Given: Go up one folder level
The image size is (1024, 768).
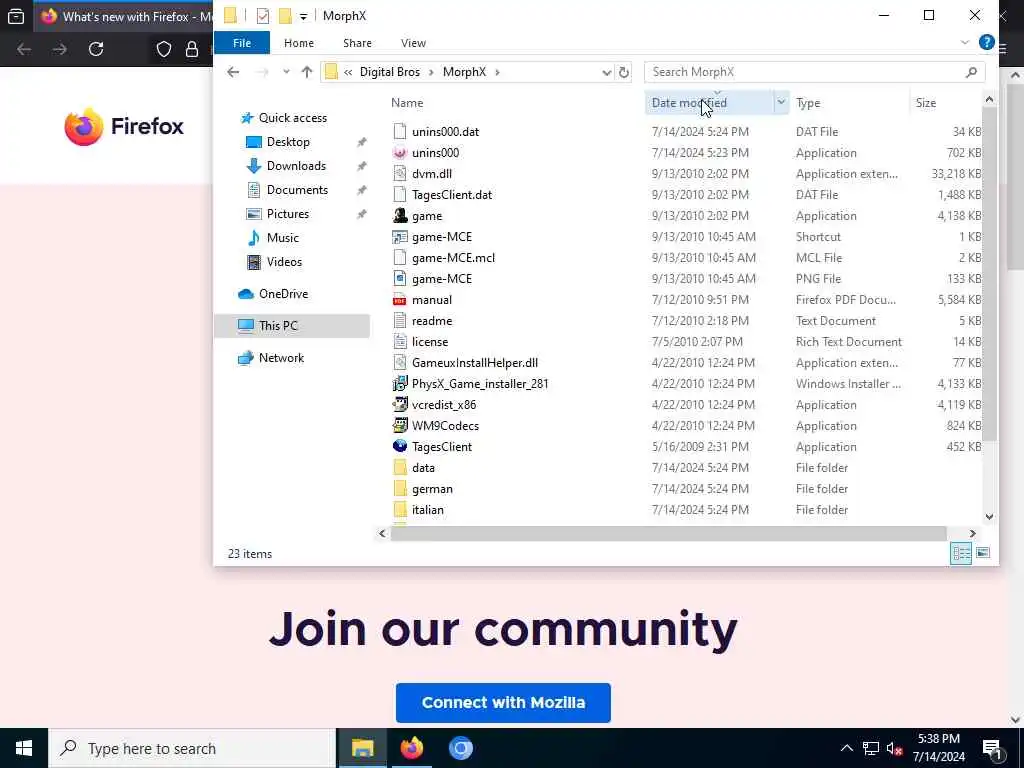Looking at the screenshot, I should tap(307, 72).
